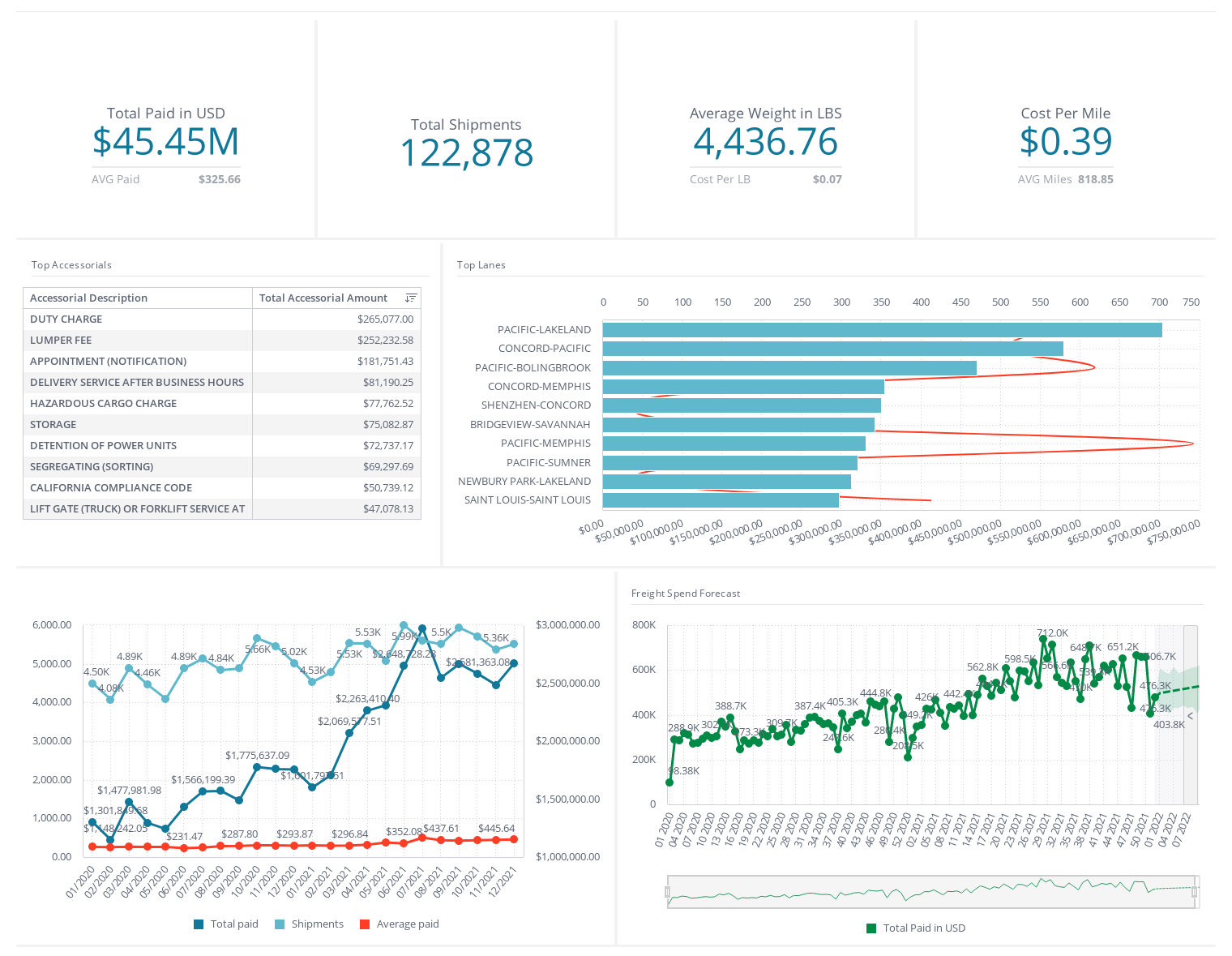
Task: Click the Accessorial Description column header
Action: pos(88,298)
